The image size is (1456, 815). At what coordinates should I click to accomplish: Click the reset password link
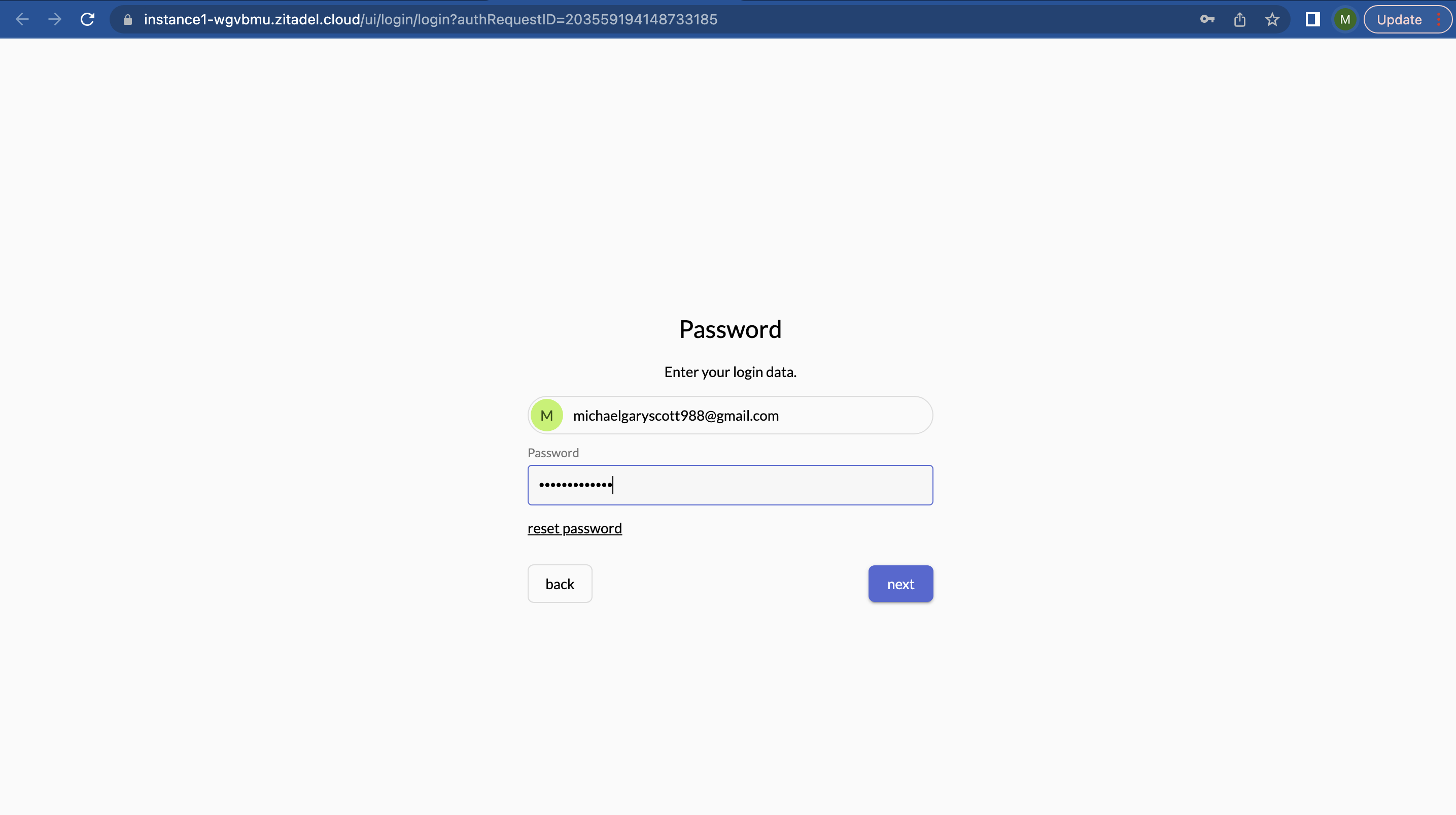[x=575, y=528]
